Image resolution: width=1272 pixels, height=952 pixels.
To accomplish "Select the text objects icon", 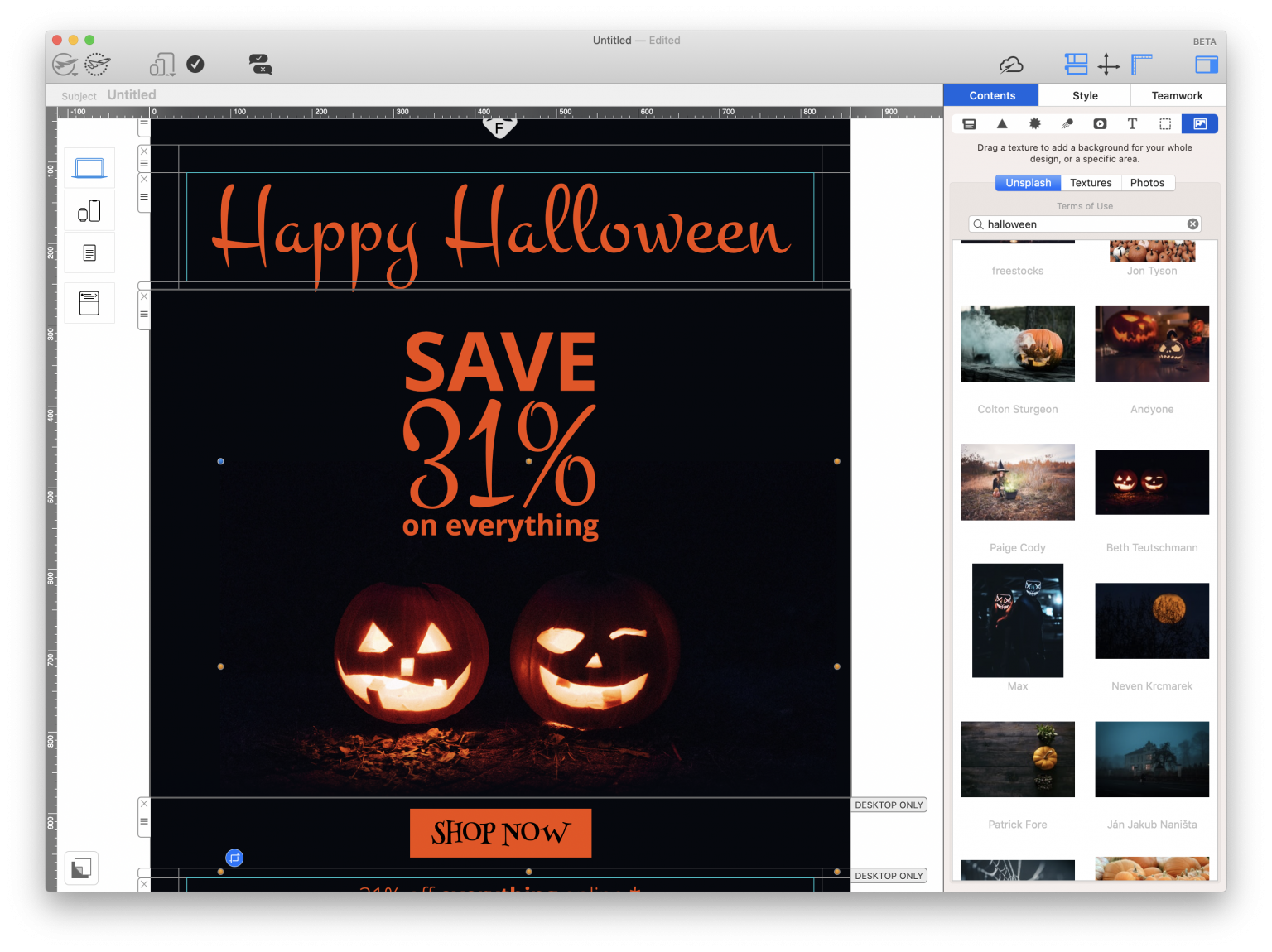I will 1132,123.
